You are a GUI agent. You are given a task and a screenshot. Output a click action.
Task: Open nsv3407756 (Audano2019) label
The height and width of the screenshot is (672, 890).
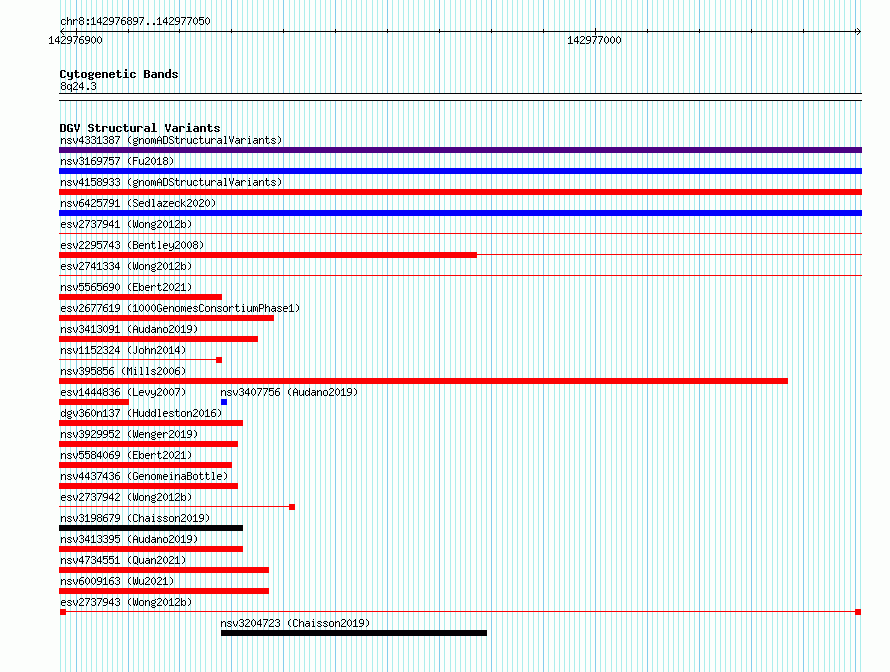click(x=289, y=392)
